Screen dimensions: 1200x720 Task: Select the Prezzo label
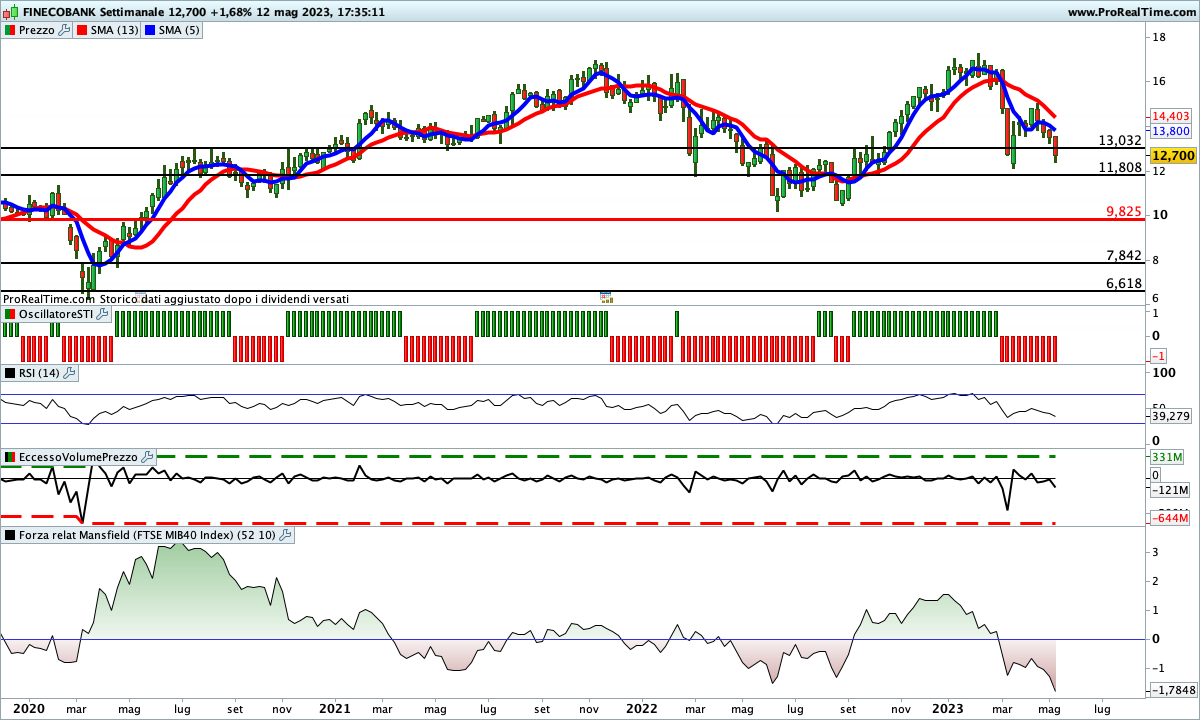pos(37,31)
